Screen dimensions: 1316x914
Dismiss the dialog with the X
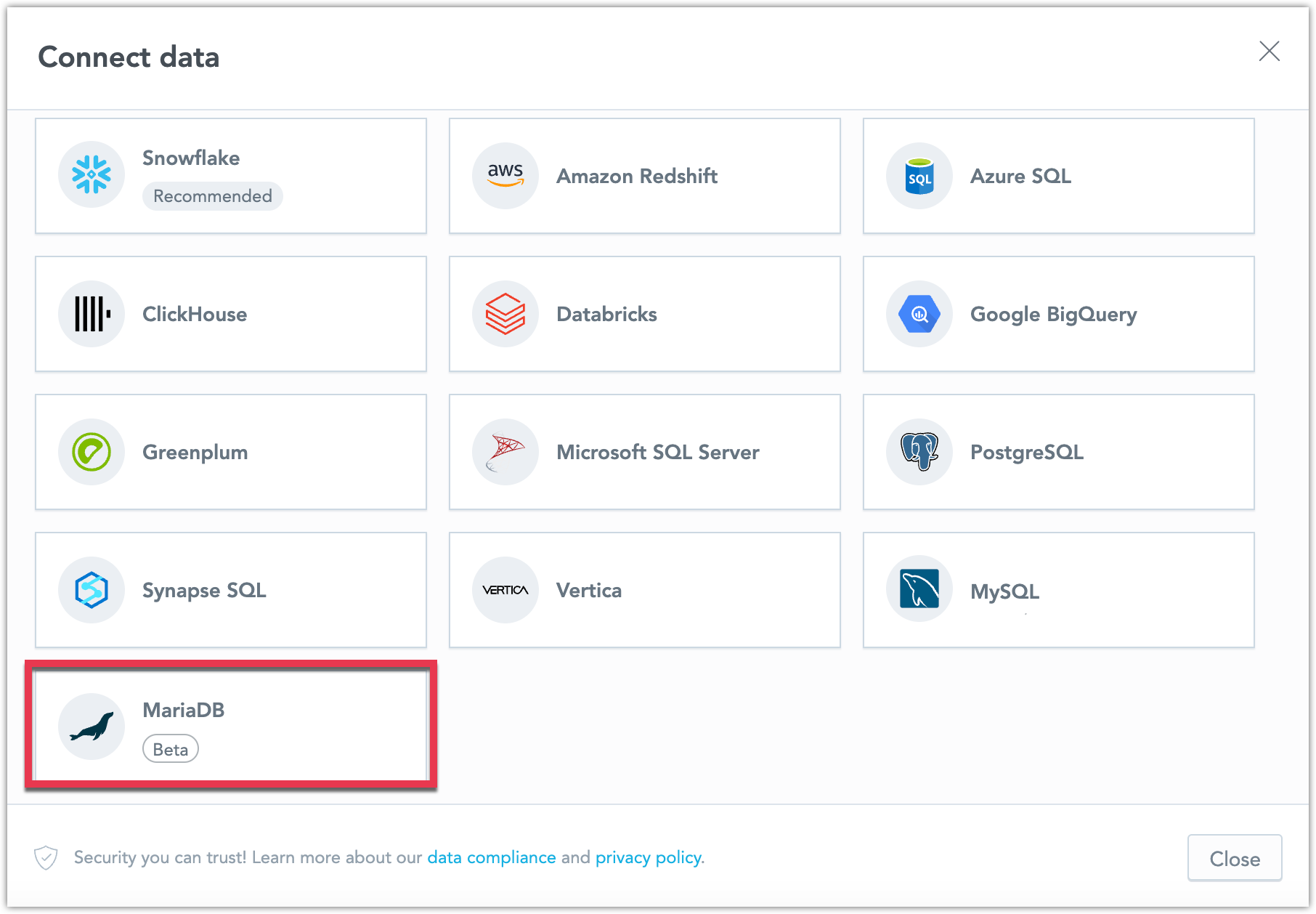click(1270, 52)
